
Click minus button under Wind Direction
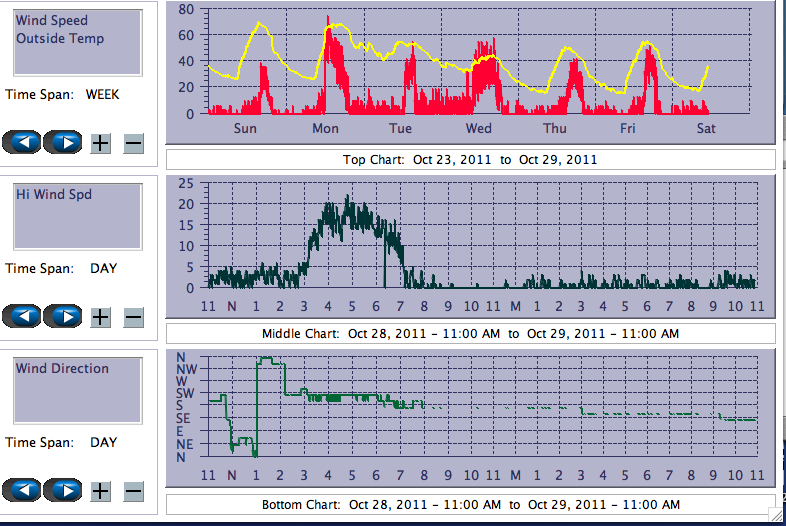point(133,490)
